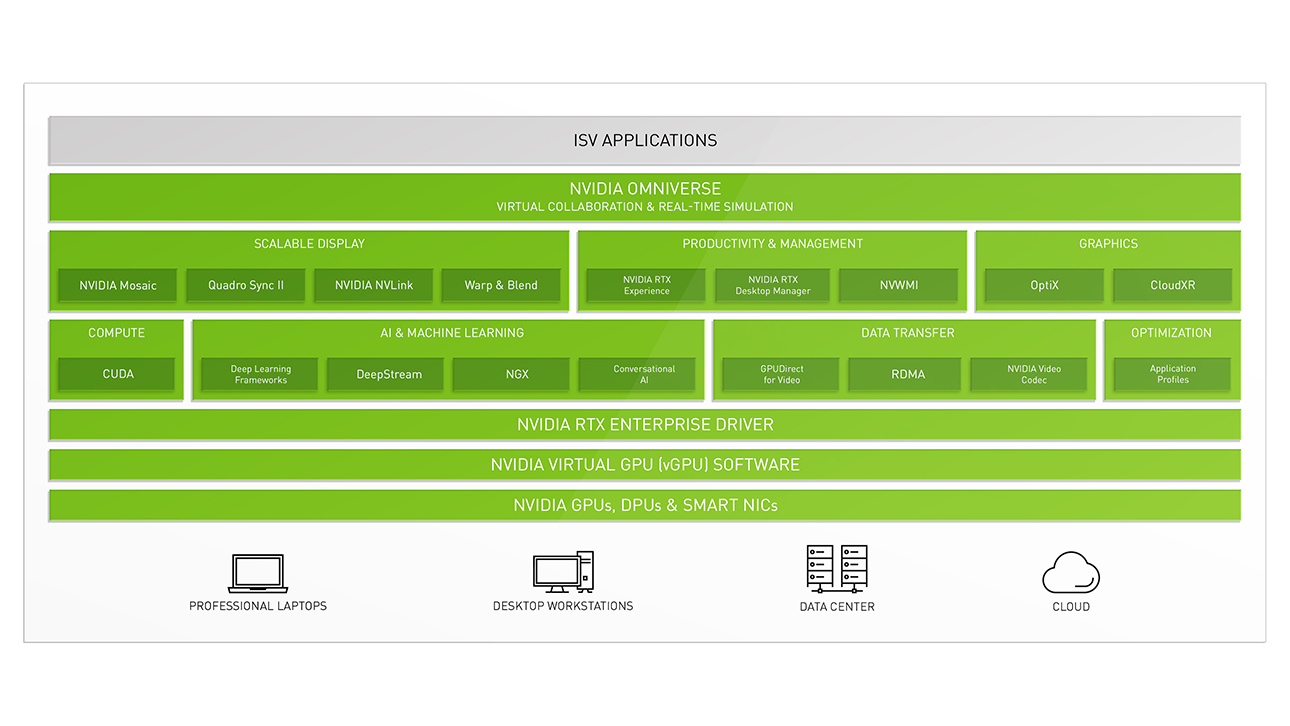Select the NVIDIA RTX Experience box
Screen dimensions: 1290x726
coord(646,285)
